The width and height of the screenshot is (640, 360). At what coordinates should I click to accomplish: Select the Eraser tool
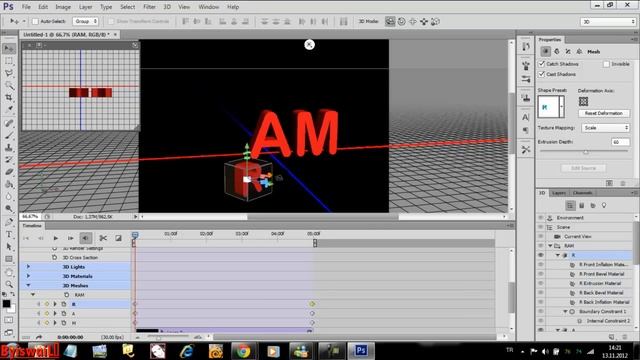9,172
